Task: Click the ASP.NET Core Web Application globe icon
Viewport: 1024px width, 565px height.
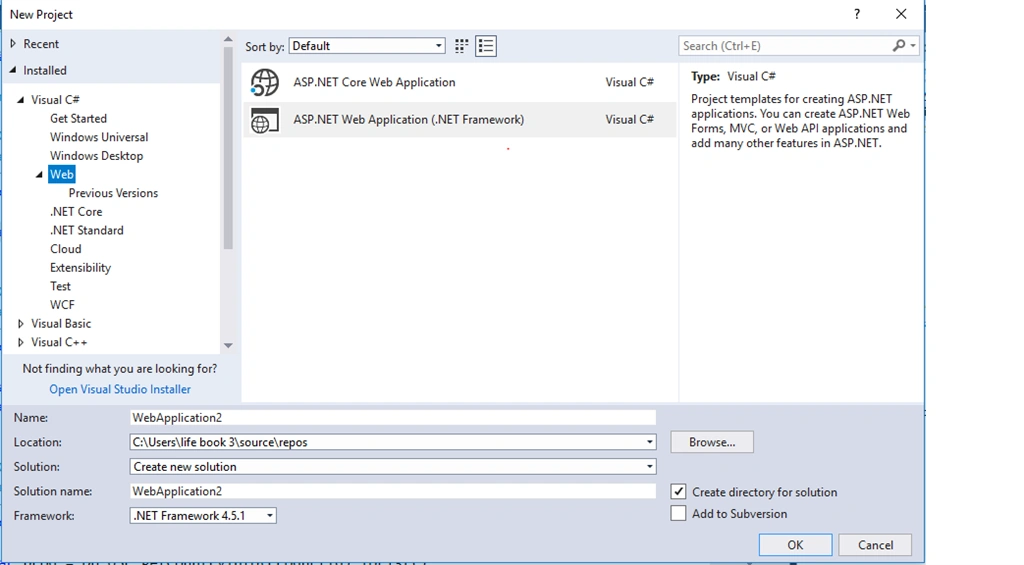Action: pos(264,82)
